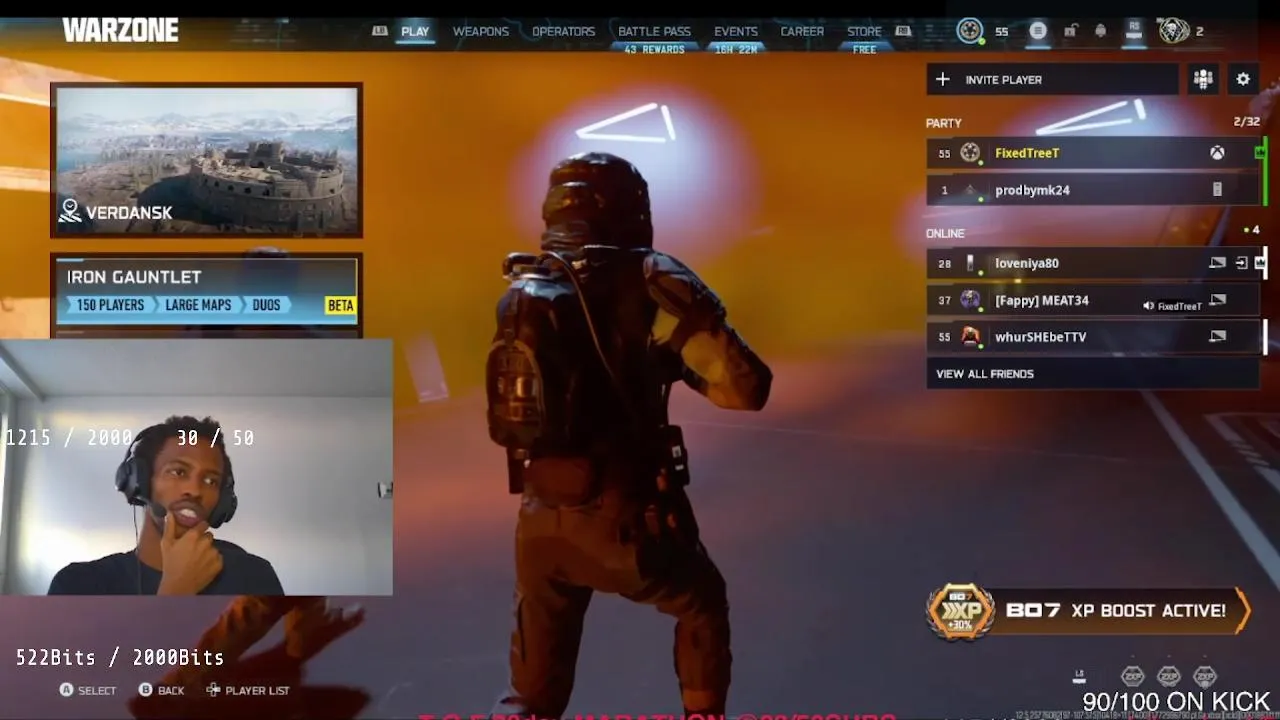This screenshot has width=1280, height=720.
Task: Click the ONLINE section header
Action: pos(945,233)
